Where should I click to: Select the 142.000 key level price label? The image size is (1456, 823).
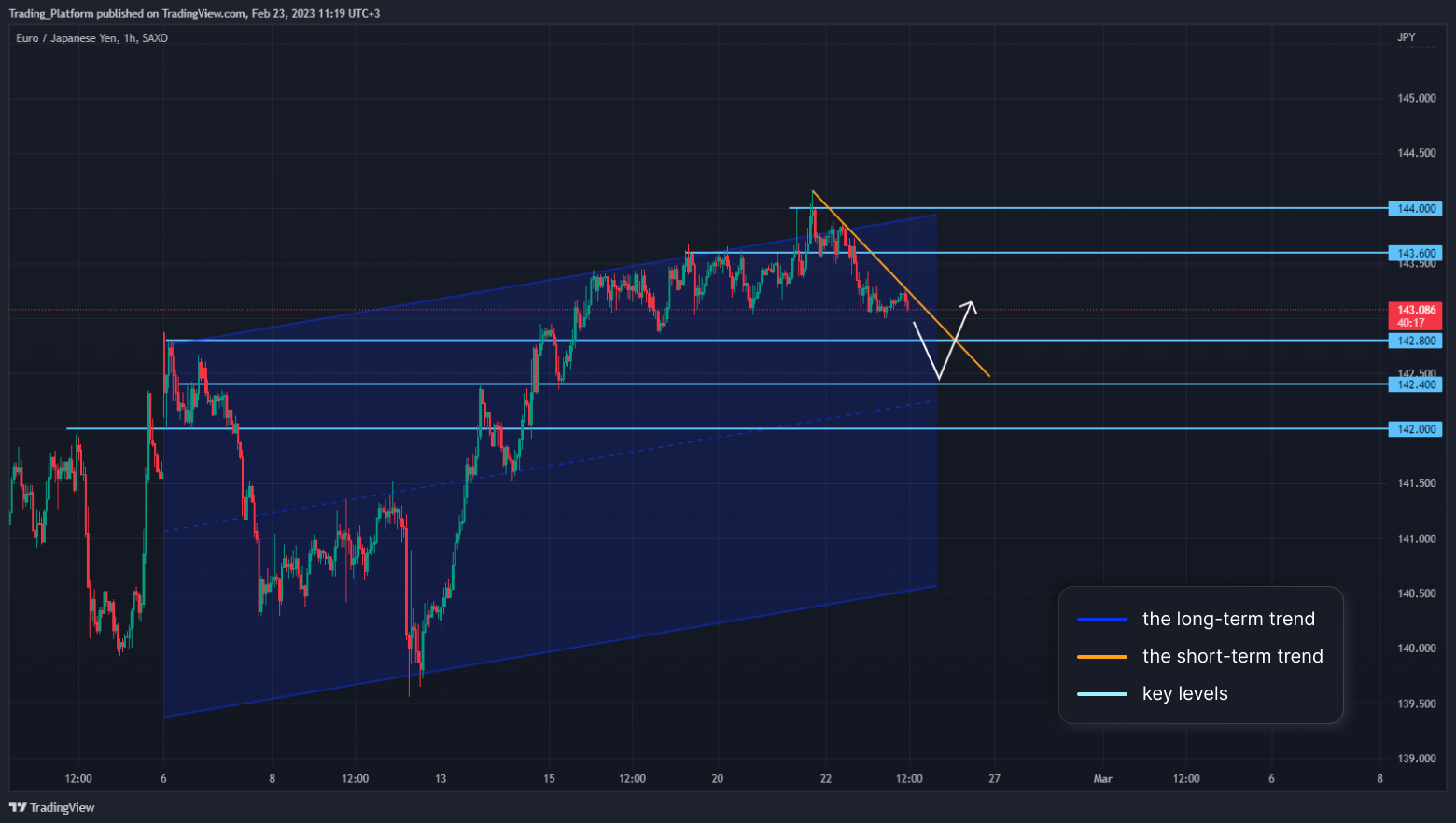[1415, 429]
